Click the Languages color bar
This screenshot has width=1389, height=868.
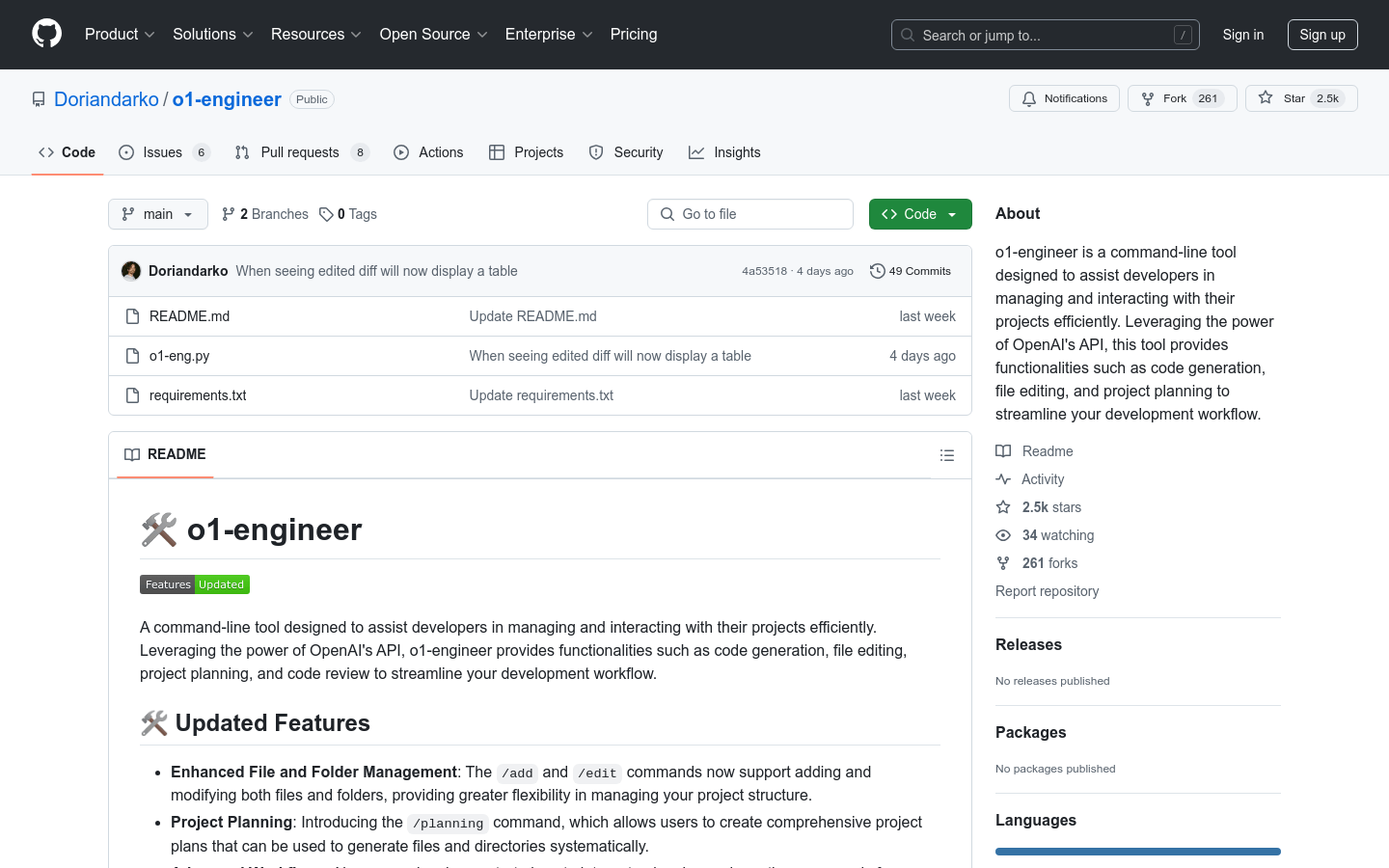tap(1137, 852)
